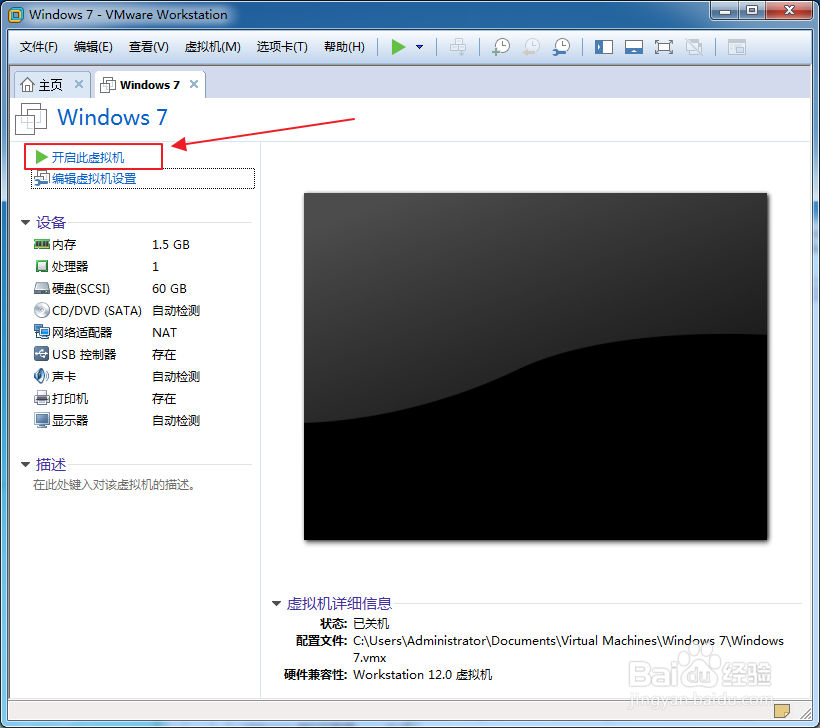Click the 内存 memory device icon
This screenshot has height=728, width=820.
pos(41,244)
